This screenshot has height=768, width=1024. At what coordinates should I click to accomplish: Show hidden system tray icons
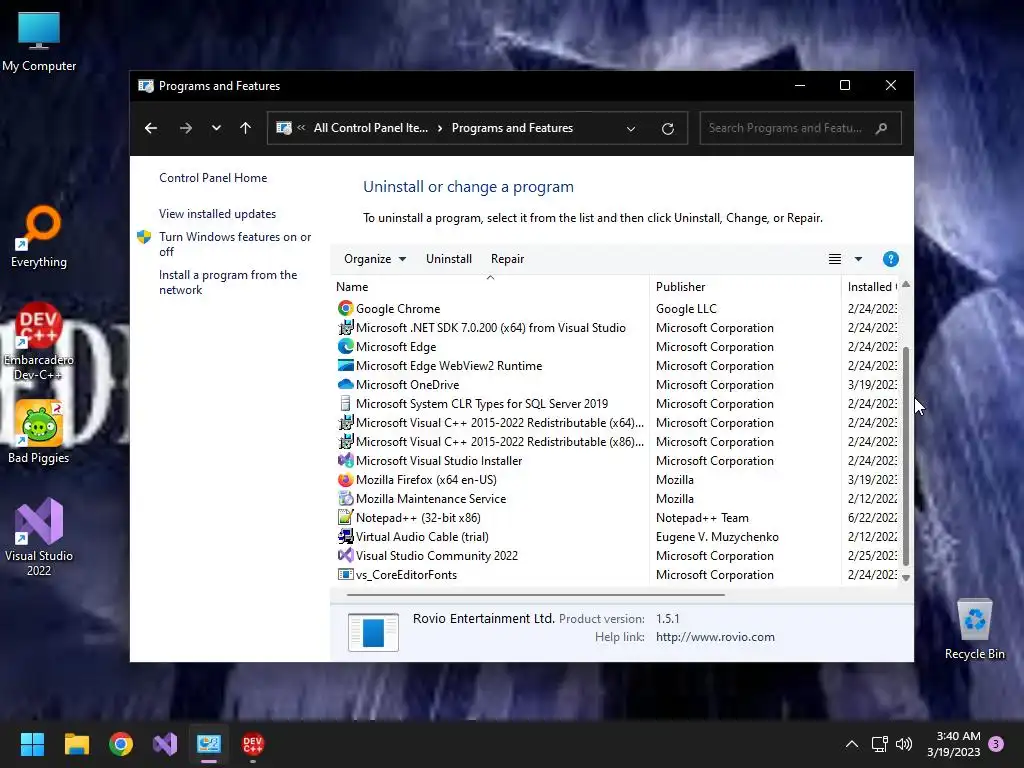tap(852, 744)
